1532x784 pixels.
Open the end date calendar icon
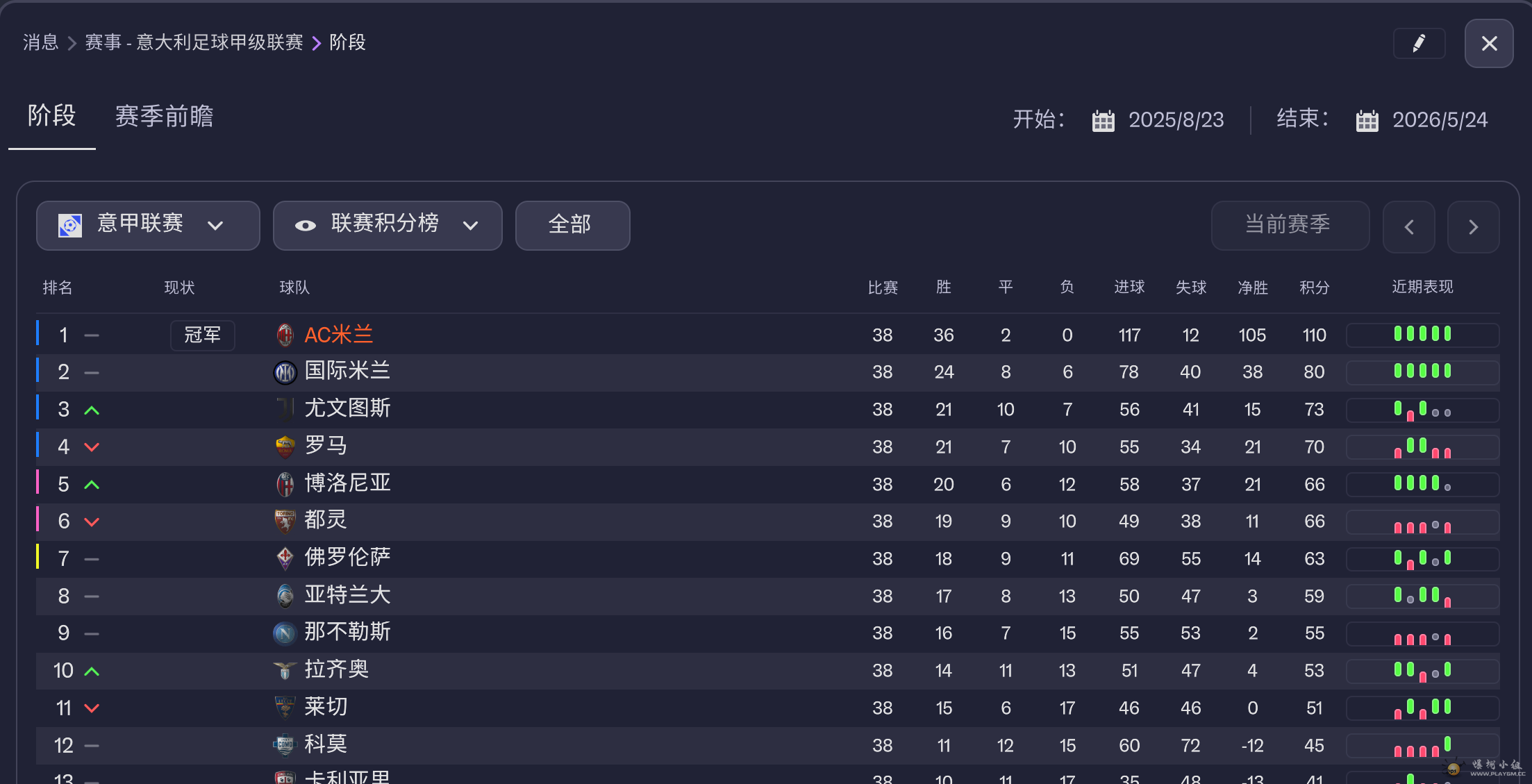(1367, 121)
